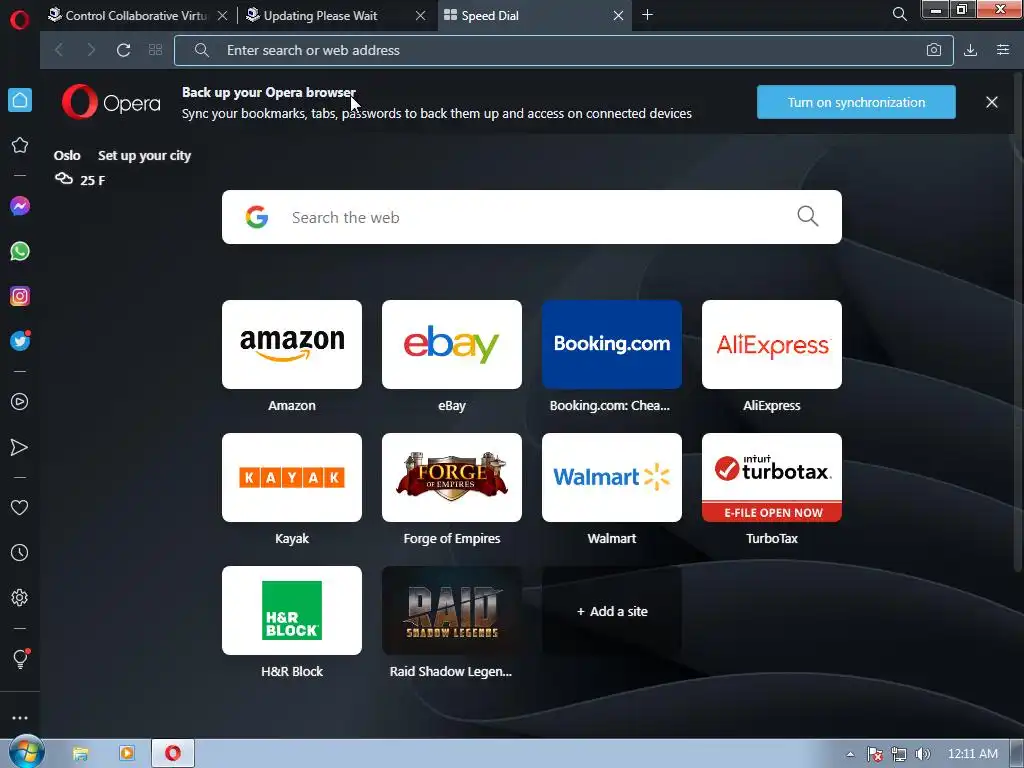Open Easy Setup menu icon
Image resolution: width=1024 pixels, height=768 pixels.
1003,50
